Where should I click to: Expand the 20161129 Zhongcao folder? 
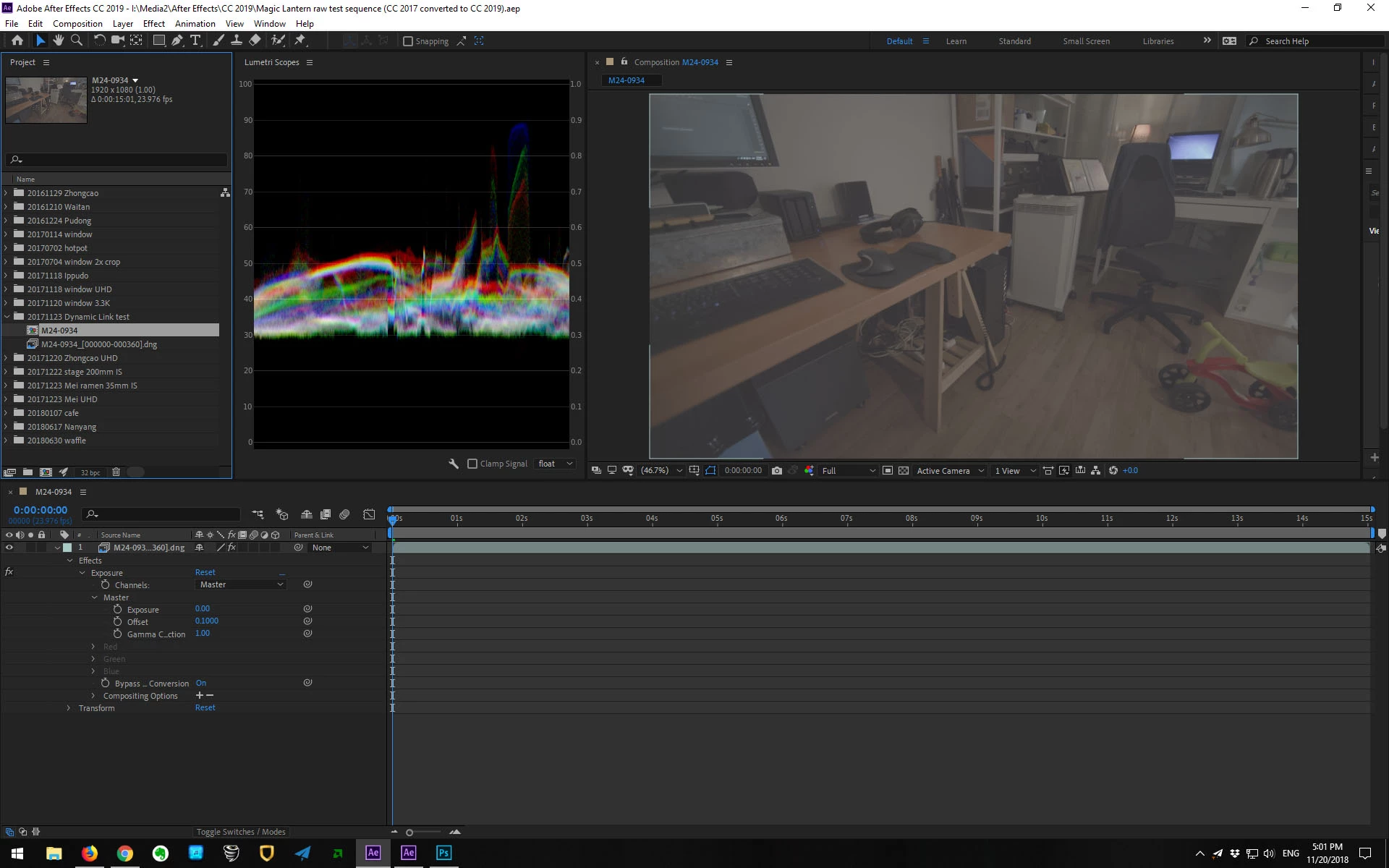coord(7,193)
